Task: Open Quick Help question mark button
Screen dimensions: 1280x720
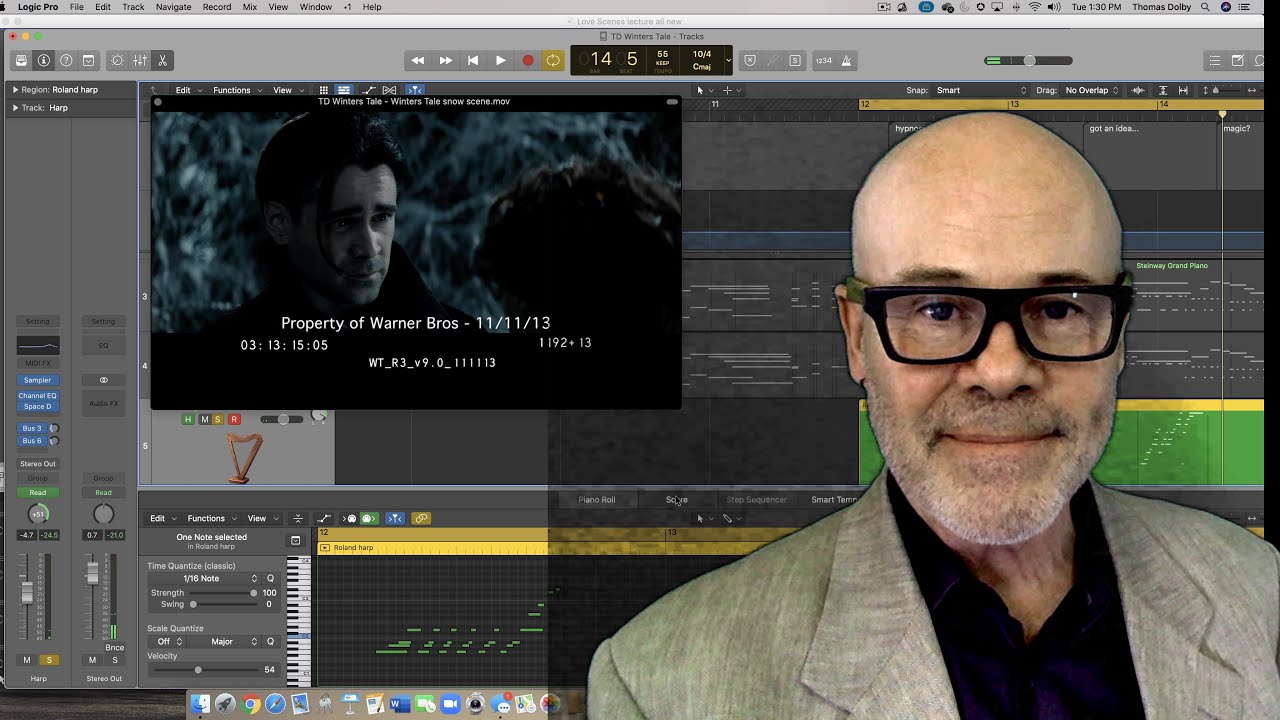Action: click(66, 60)
